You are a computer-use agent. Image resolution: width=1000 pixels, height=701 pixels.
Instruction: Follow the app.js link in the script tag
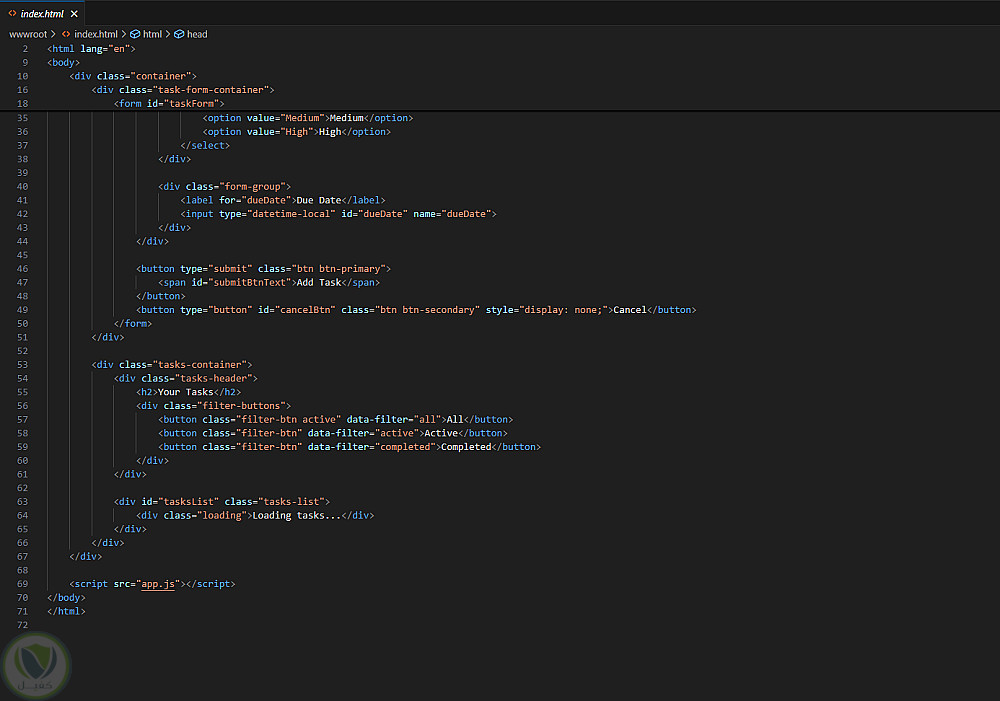coord(159,584)
